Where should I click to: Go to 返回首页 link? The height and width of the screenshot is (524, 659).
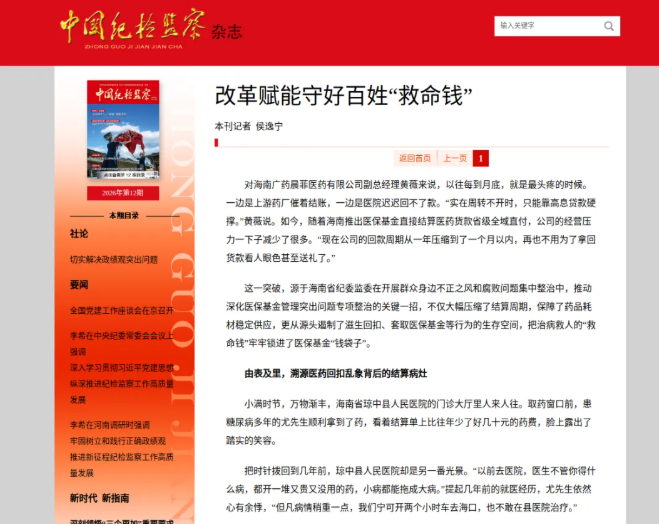[x=415, y=158]
